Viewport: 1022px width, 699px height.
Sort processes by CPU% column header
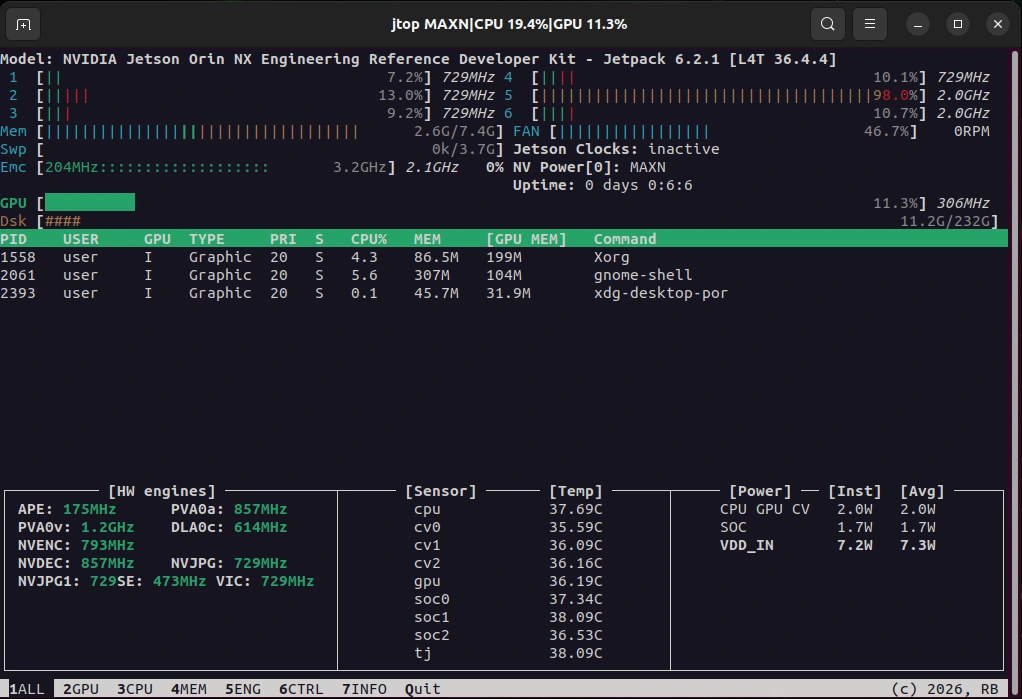(x=369, y=239)
